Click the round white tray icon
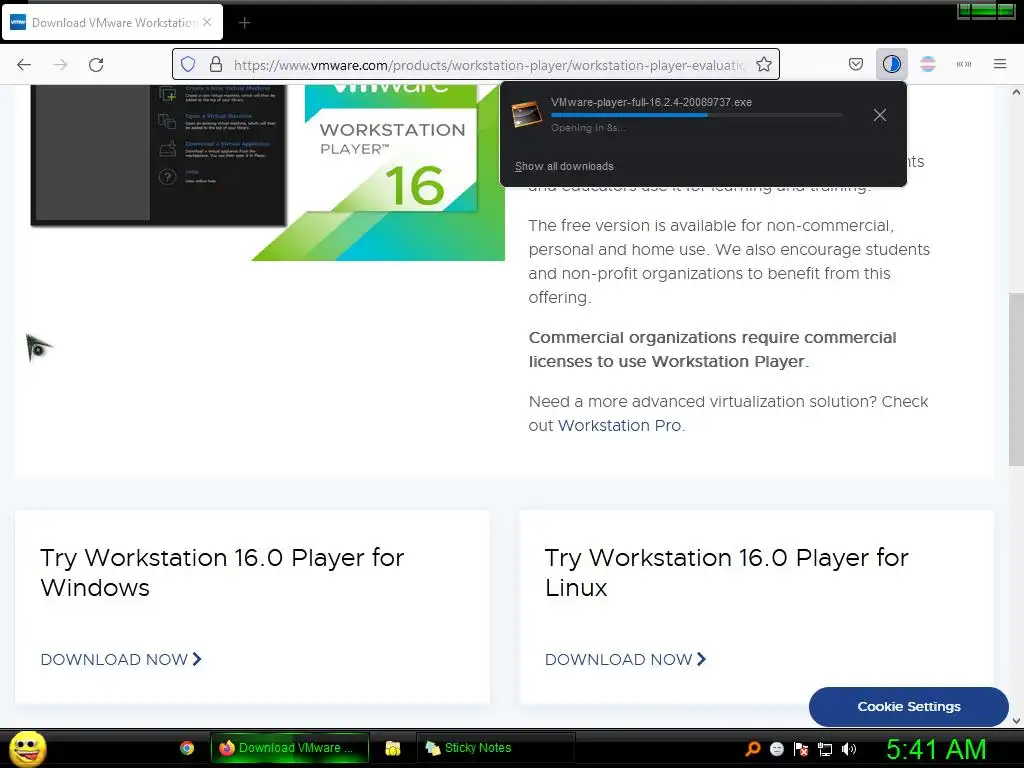The image size is (1024, 768). [x=776, y=748]
